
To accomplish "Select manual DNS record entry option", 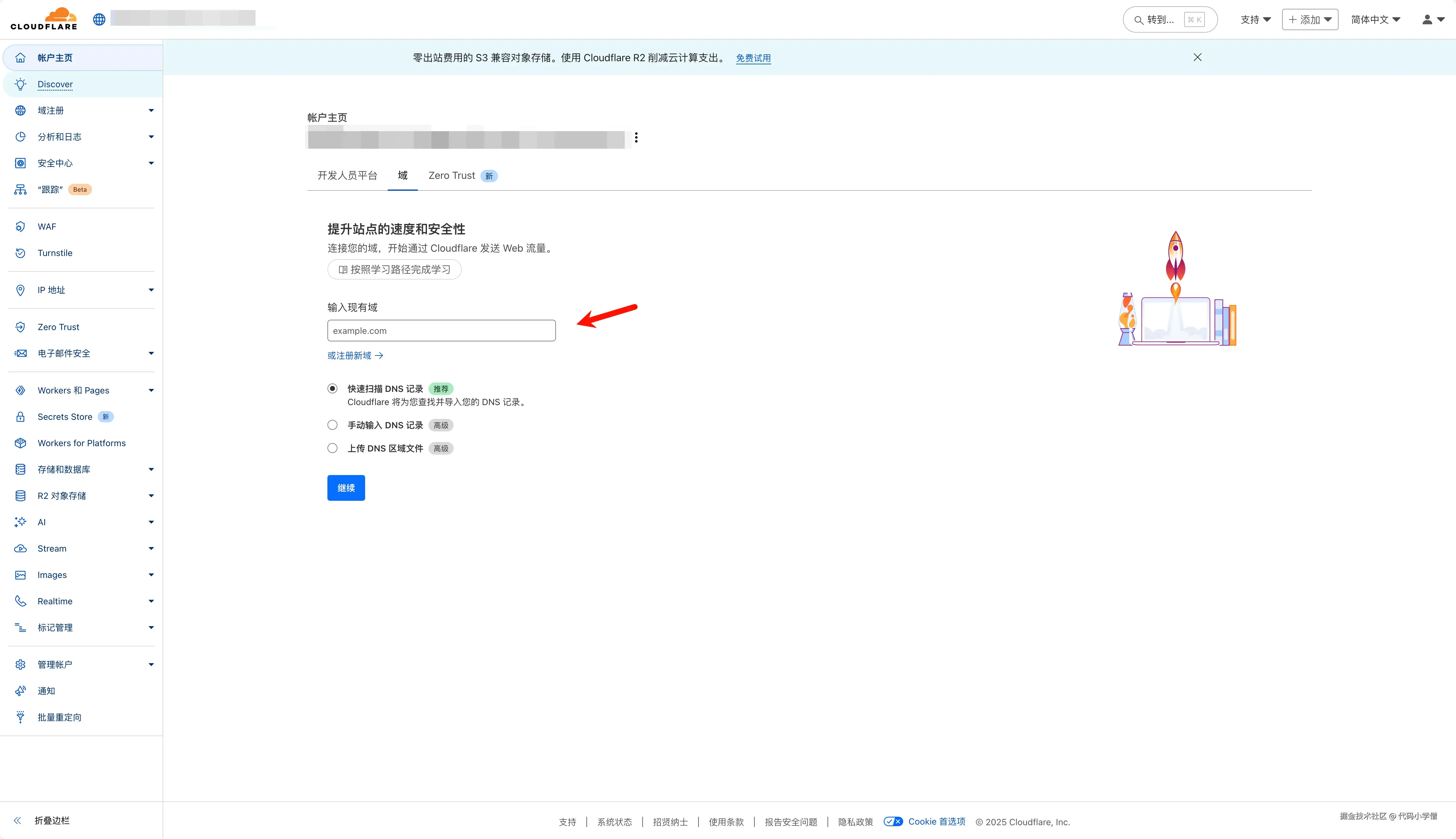I will tap(332, 425).
